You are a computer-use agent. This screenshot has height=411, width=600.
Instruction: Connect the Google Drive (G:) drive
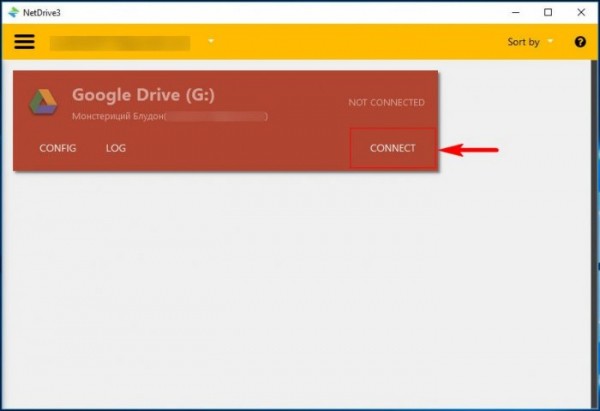click(393, 148)
